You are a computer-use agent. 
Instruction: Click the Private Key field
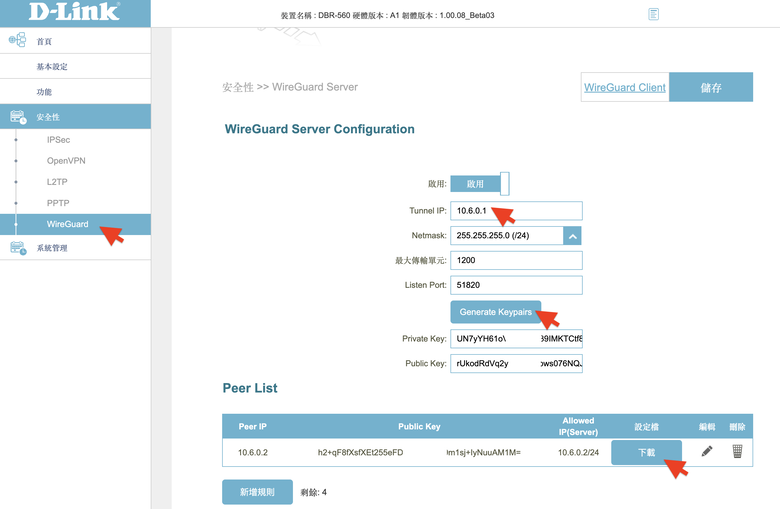516,339
